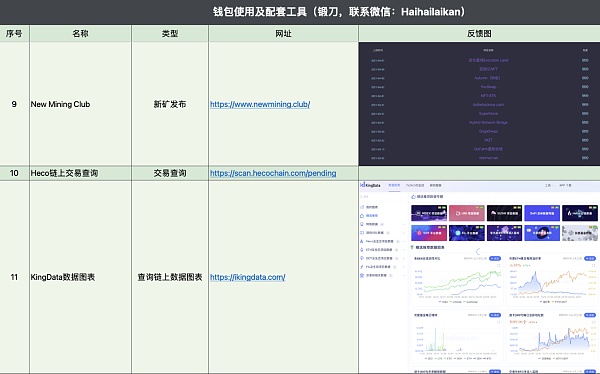This screenshot has height=374, width=600.
Task: Select the 反馈图 column header
Action: pyautogui.click(x=479, y=34)
